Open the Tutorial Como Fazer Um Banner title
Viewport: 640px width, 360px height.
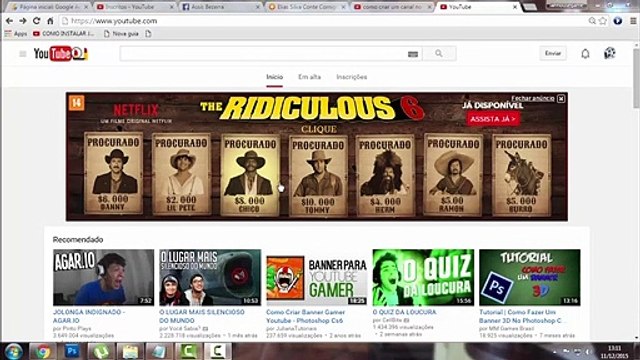[x=522, y=316]
